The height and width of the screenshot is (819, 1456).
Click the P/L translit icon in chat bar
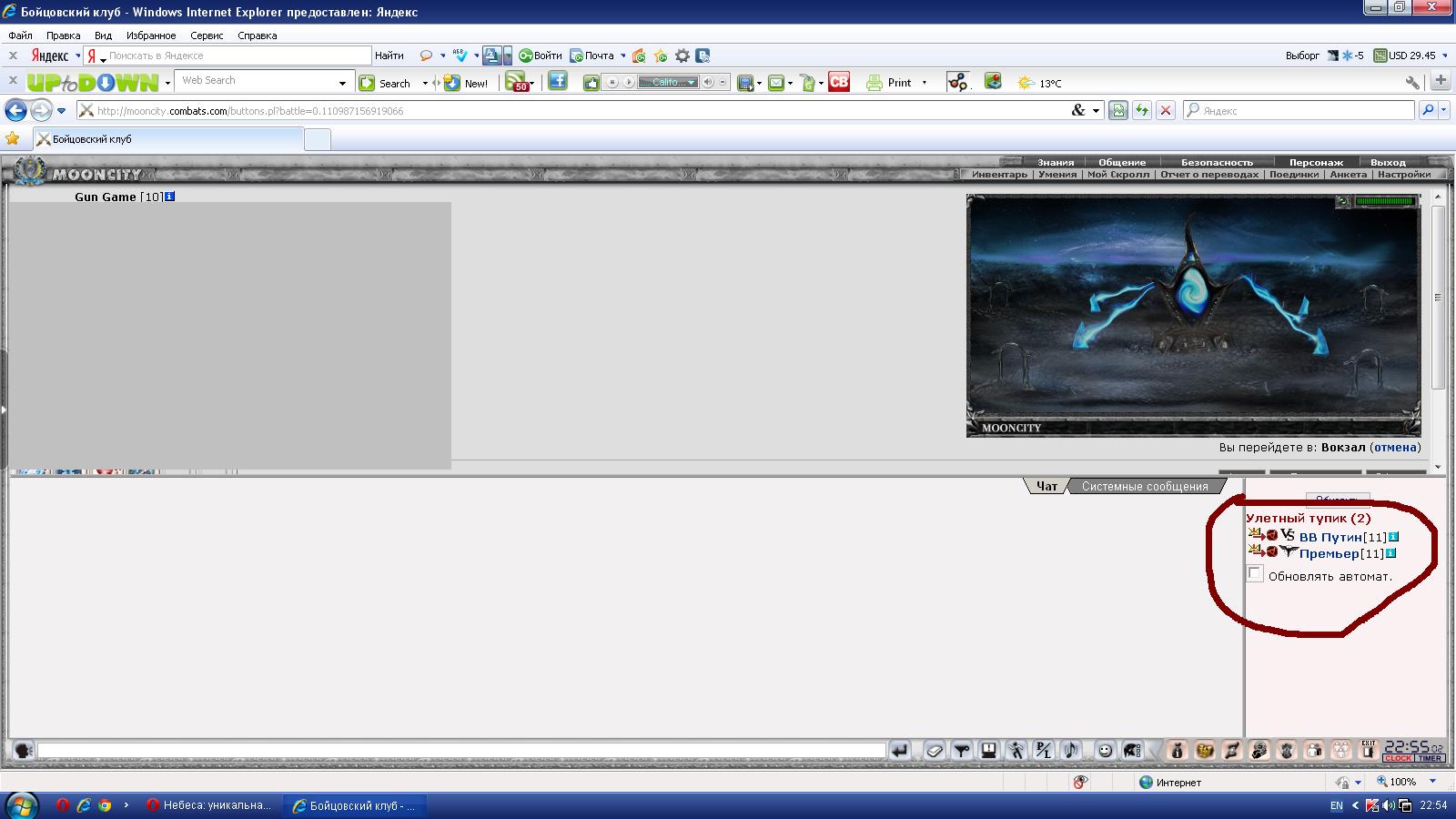click(1044, 751)
